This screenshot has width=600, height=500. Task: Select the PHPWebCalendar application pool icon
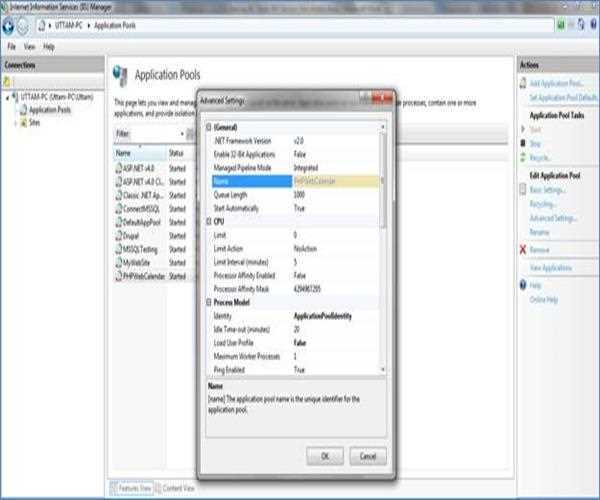118,275
